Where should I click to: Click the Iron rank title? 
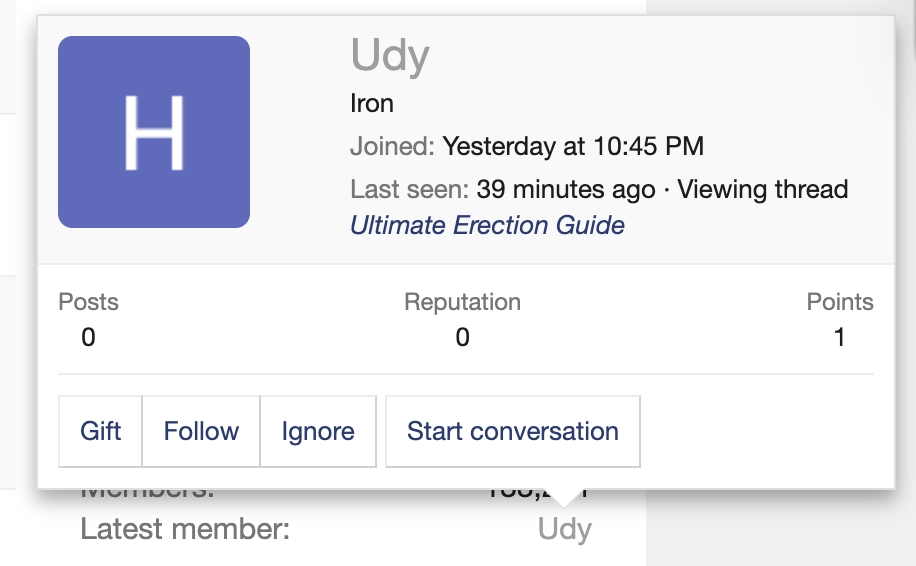click(x=372, y=103)
